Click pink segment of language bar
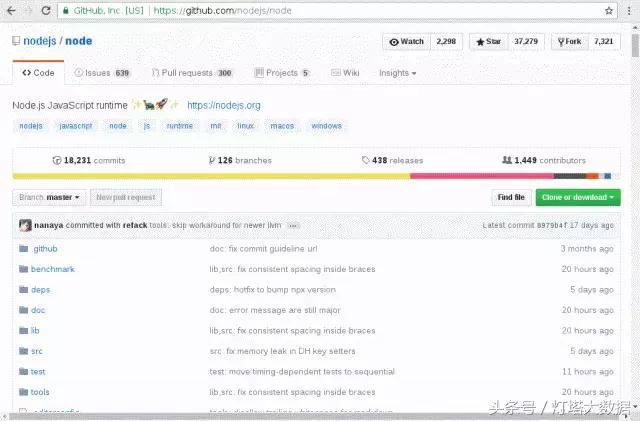 482,176
